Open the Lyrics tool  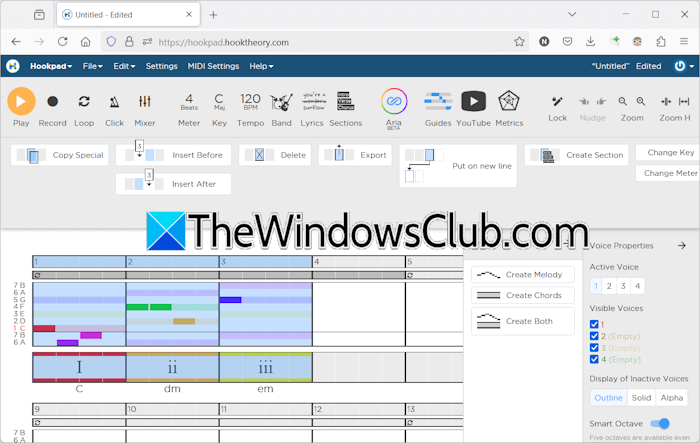tap(313, 101)
